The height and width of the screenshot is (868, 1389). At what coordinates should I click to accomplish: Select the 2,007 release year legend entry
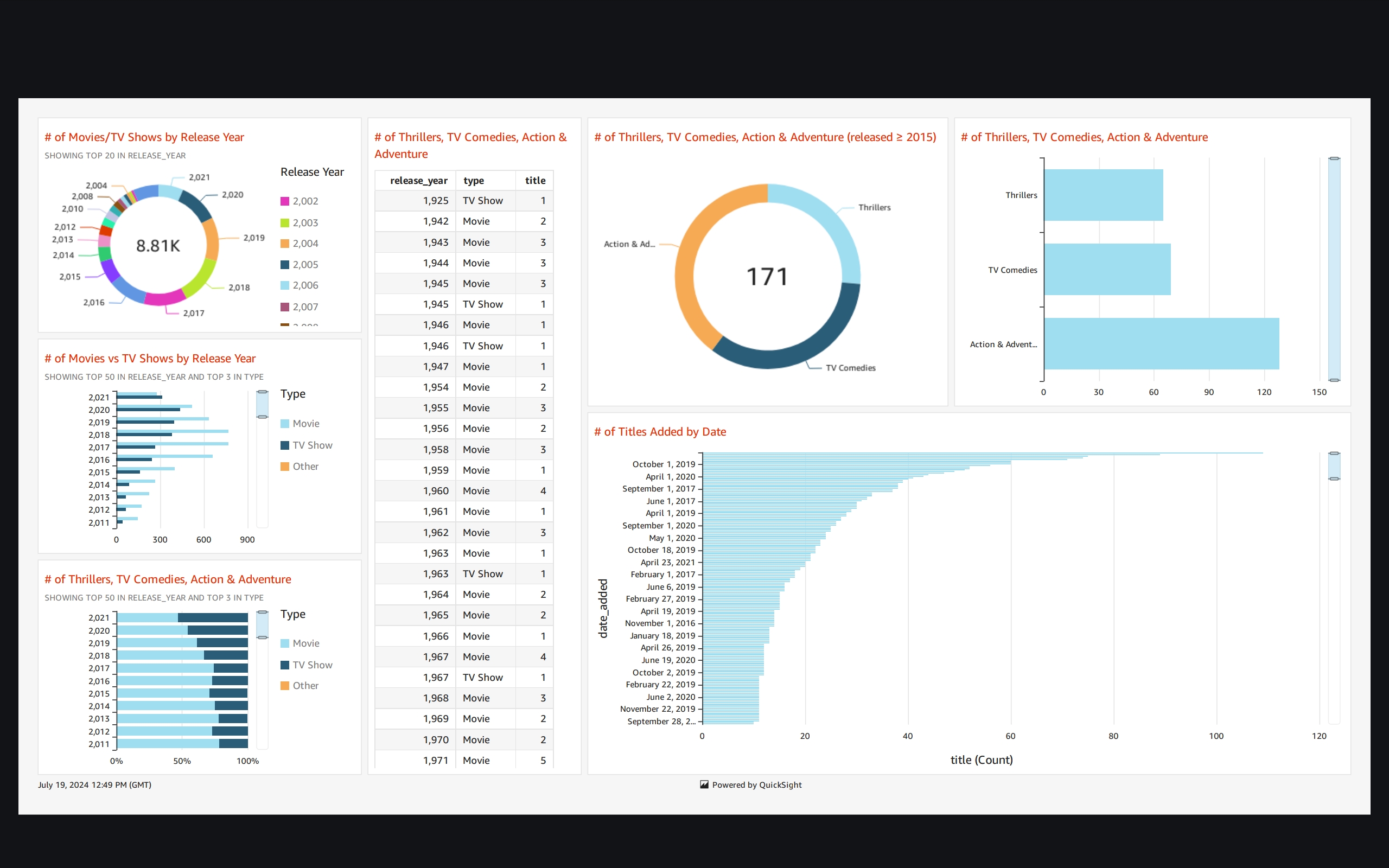[x=299, y=307]
